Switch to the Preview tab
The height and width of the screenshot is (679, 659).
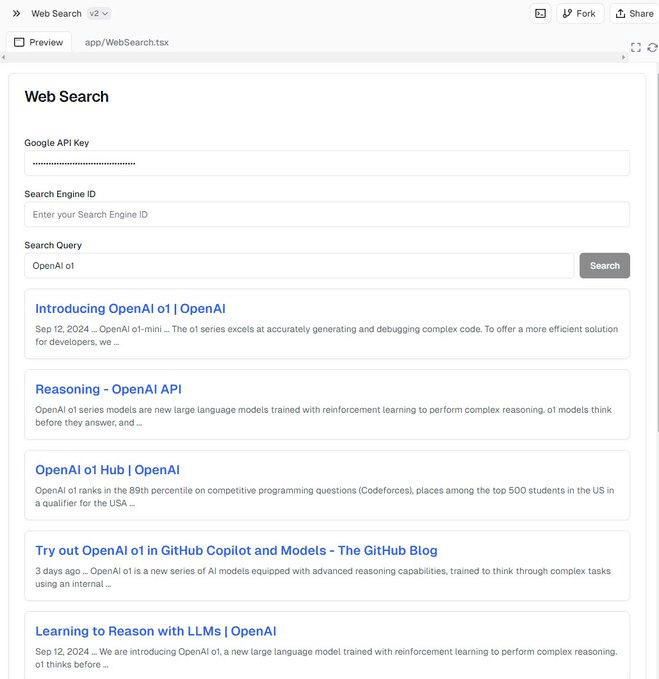(x=39, y=43)
